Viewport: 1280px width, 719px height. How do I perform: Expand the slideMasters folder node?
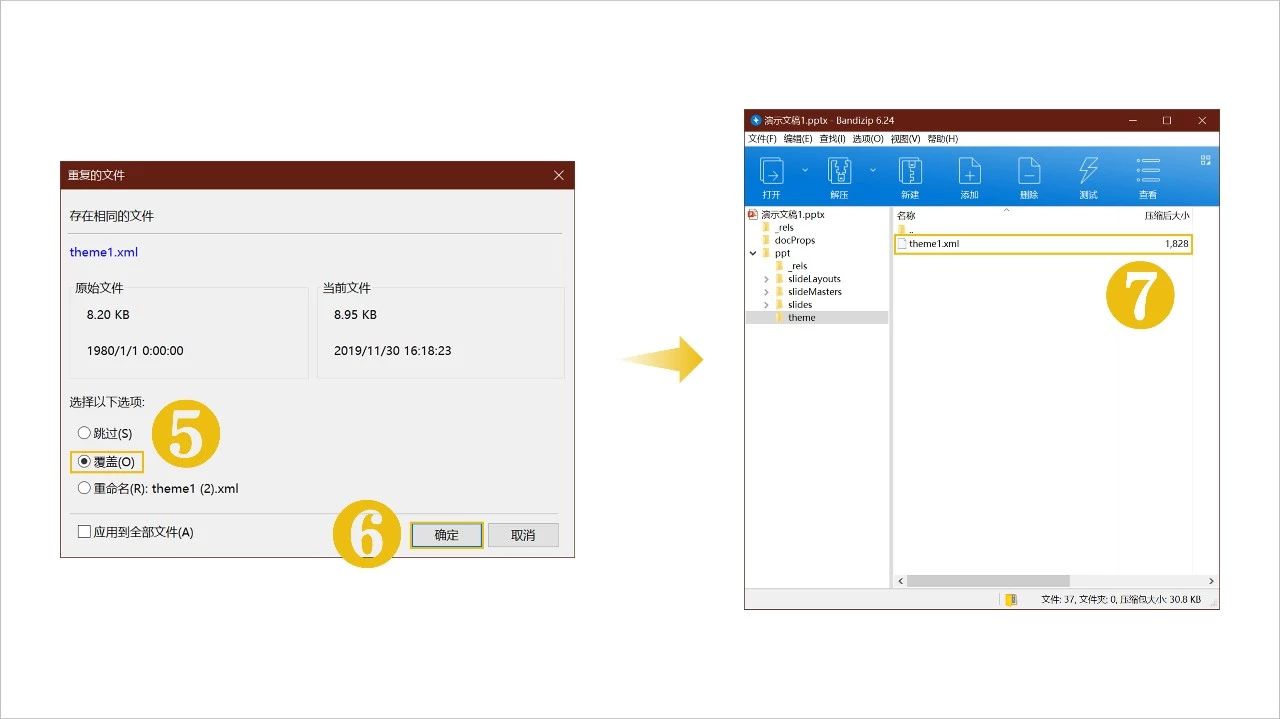click(x=766, y=292)
